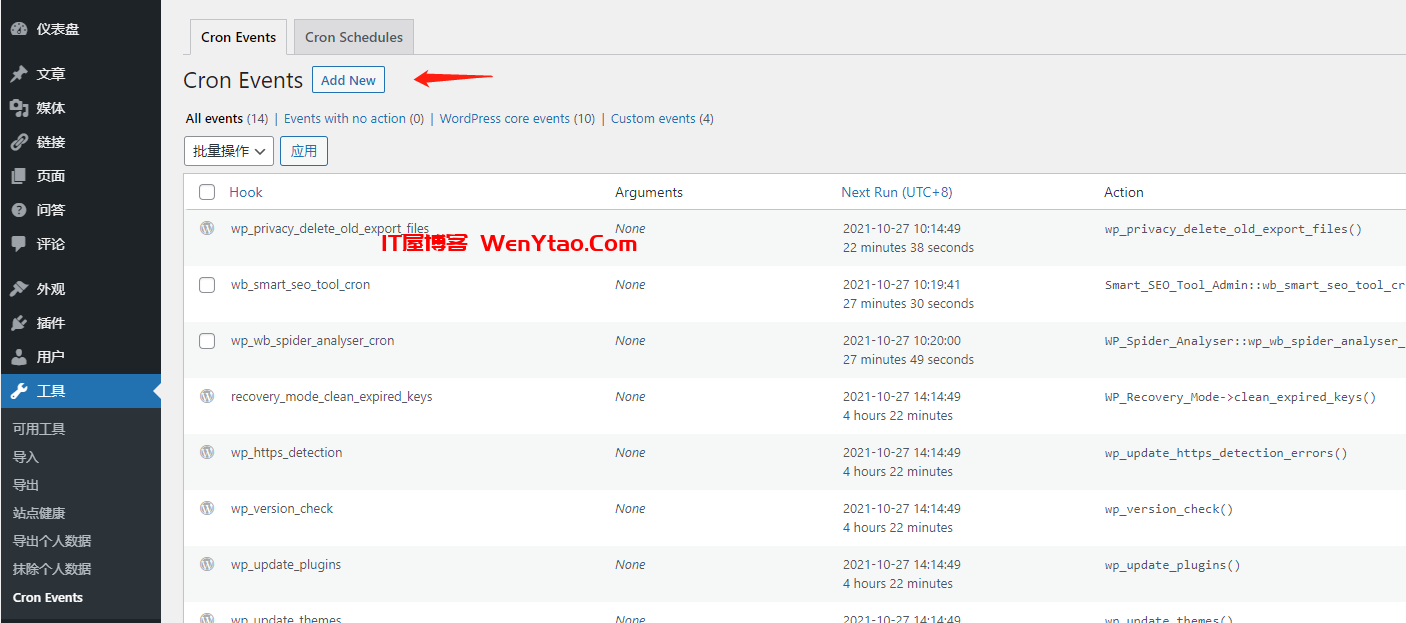Select the wb_smart_seo_tool_cron hook name

pyautogui.click(x=300, y=285)
